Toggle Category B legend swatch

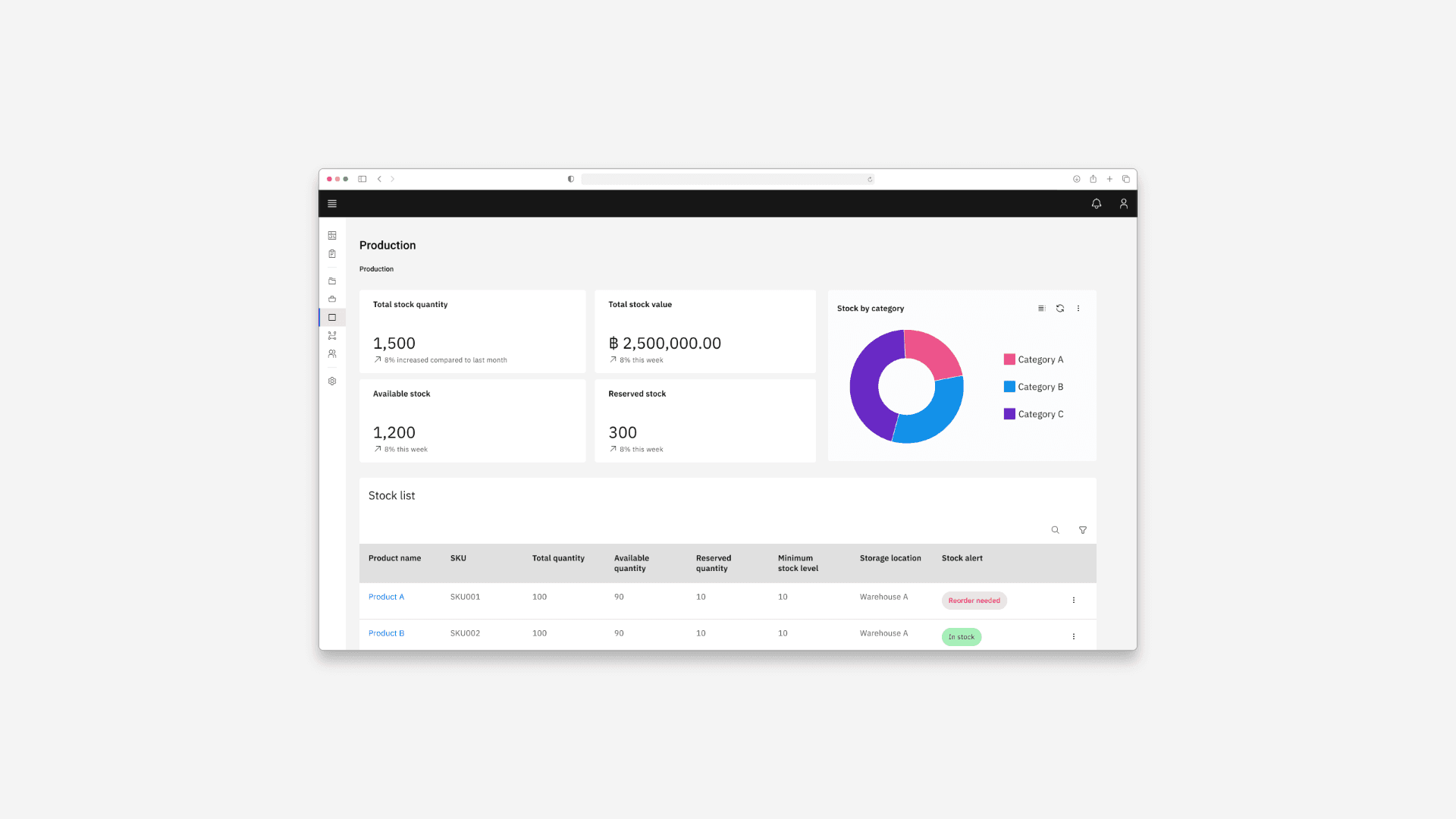[x=1009, y=387]
